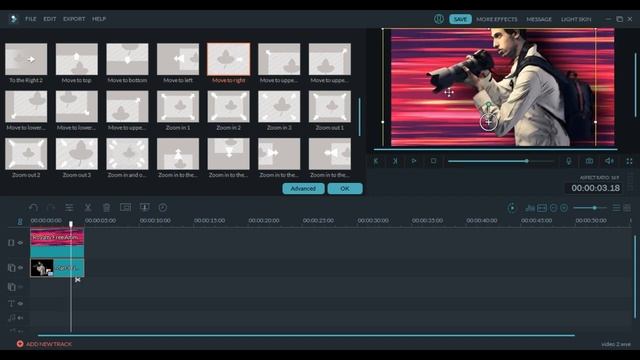The height and width of the screenshot is (360, 640).
Task: Take a snapshot with camera icon
Action: pos(589,161)
